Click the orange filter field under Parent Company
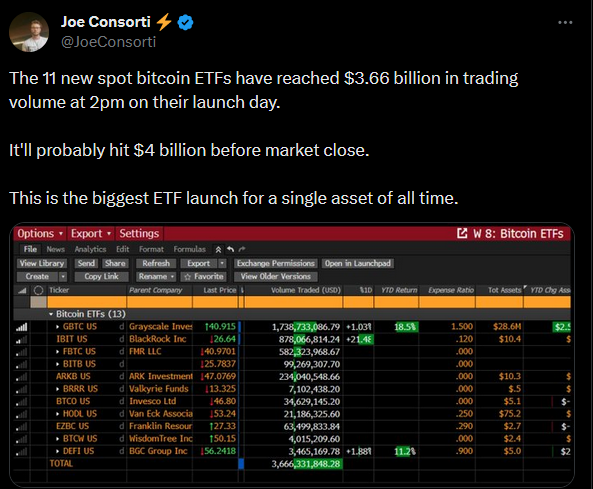 click(x=160, y=302)
